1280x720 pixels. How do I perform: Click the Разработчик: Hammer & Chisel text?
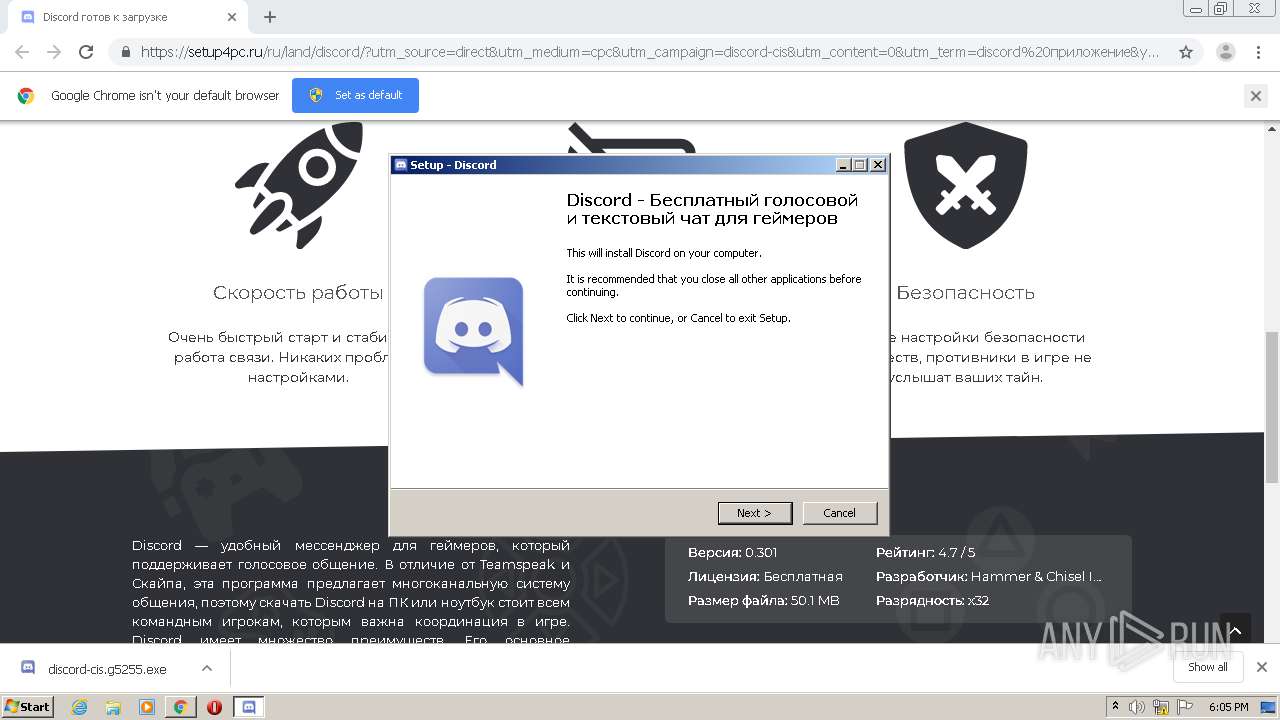click(x=989, y=577)
